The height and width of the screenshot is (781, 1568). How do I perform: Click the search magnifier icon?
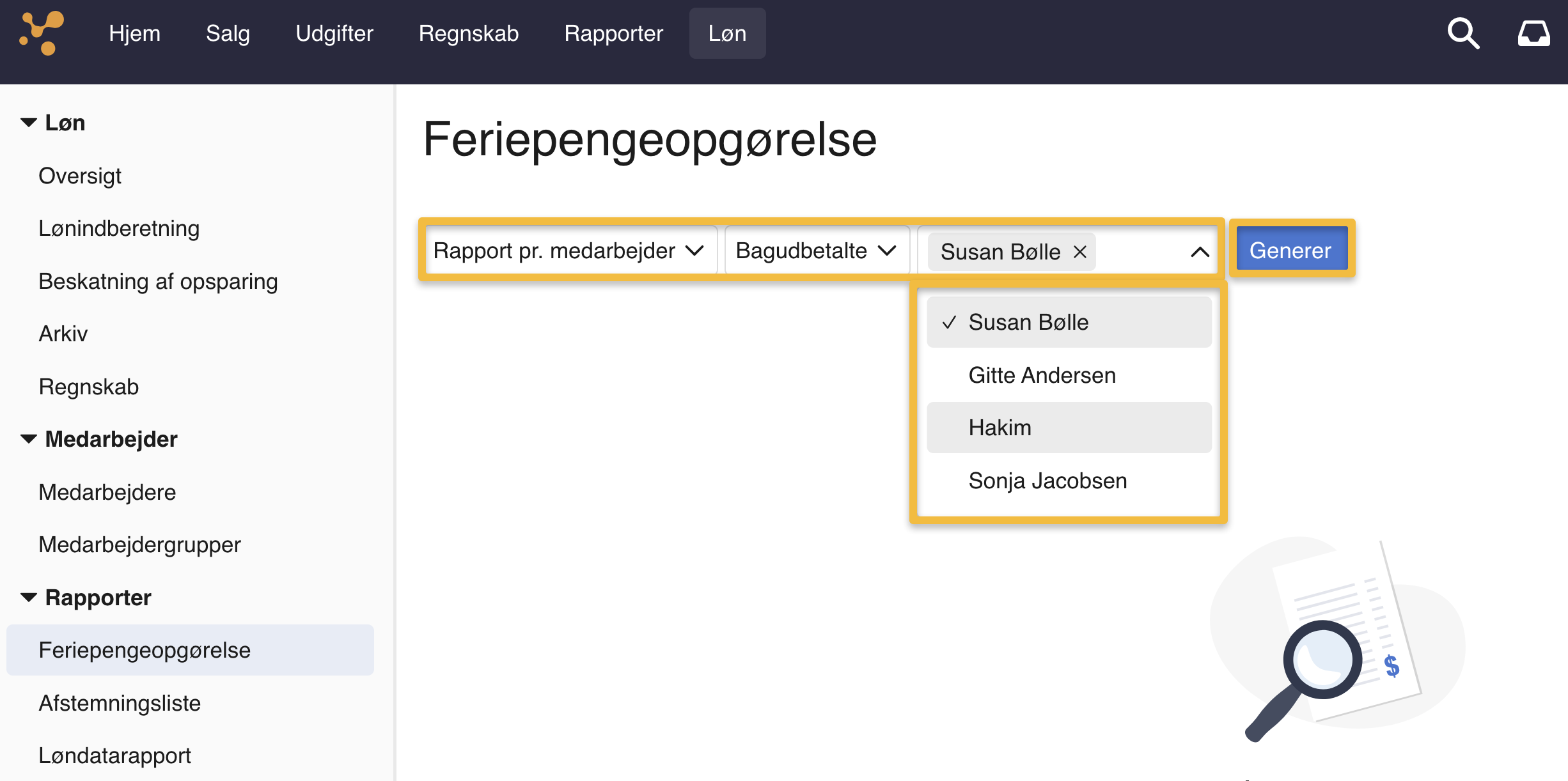click(1463, 33)
